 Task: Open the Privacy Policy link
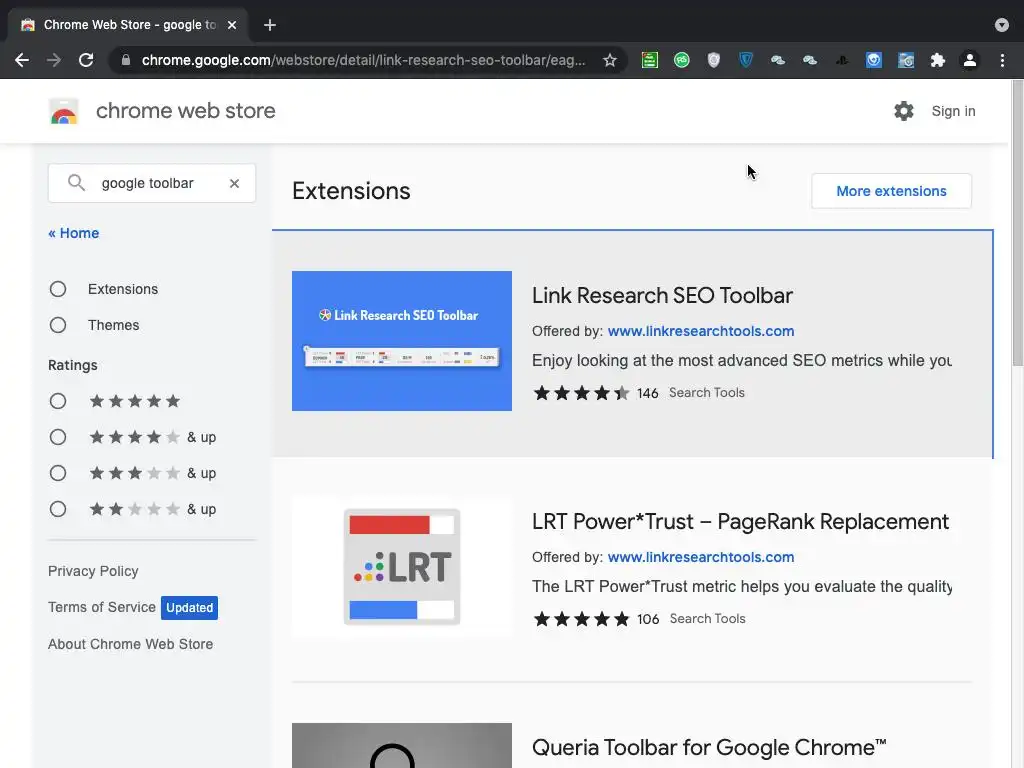coord(93,571)
